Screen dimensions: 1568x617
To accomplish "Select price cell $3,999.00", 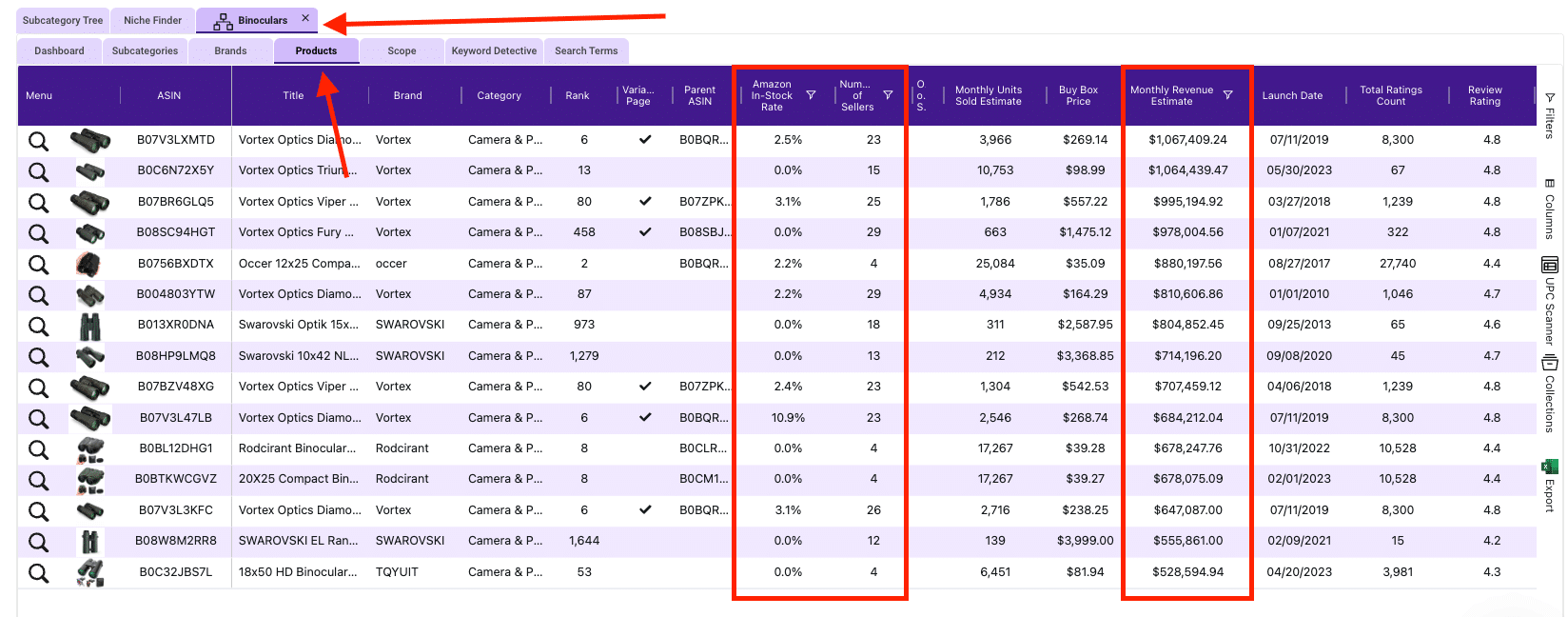I will pos(1085,541).
